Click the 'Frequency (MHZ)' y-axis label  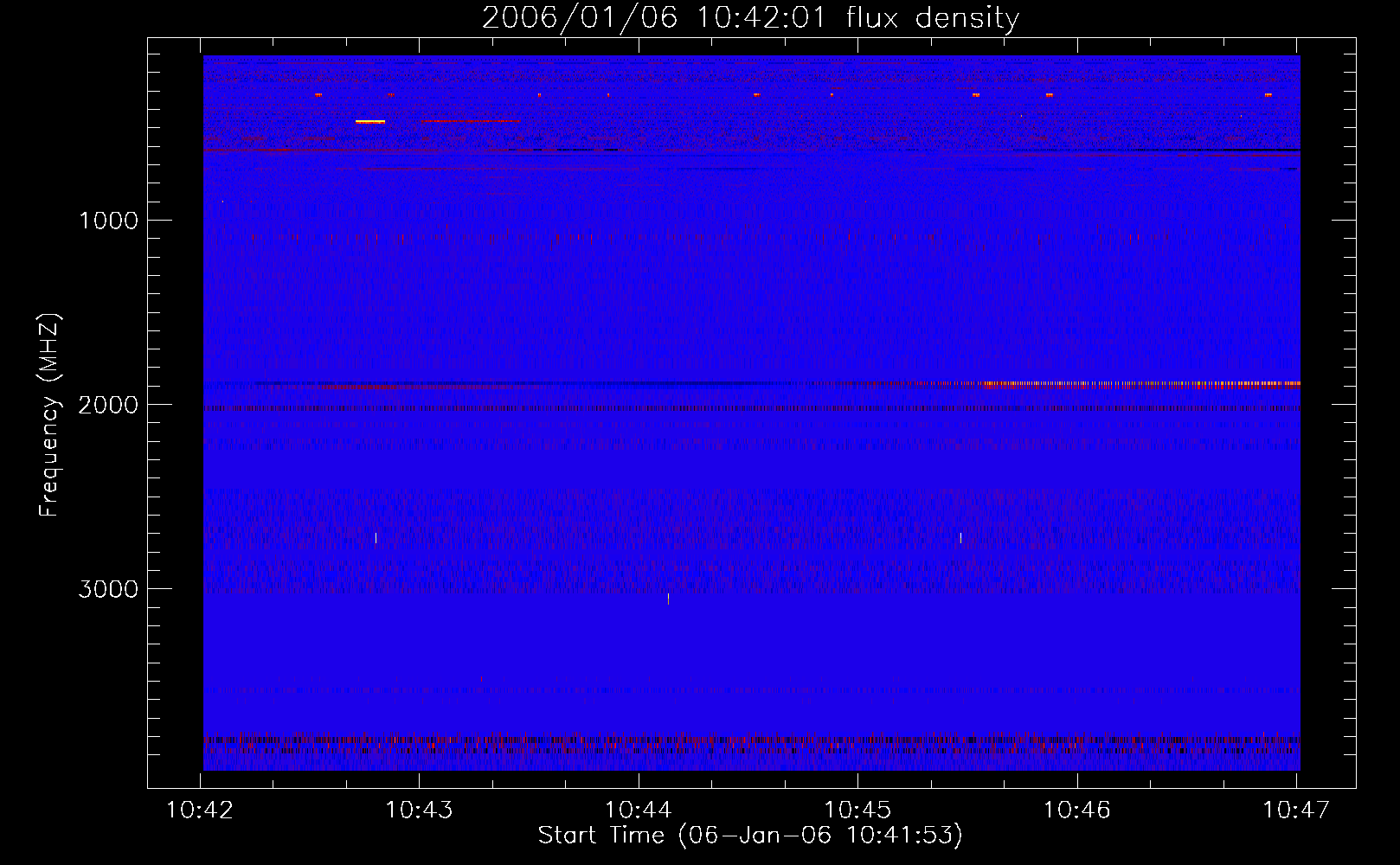click(49, 415)
